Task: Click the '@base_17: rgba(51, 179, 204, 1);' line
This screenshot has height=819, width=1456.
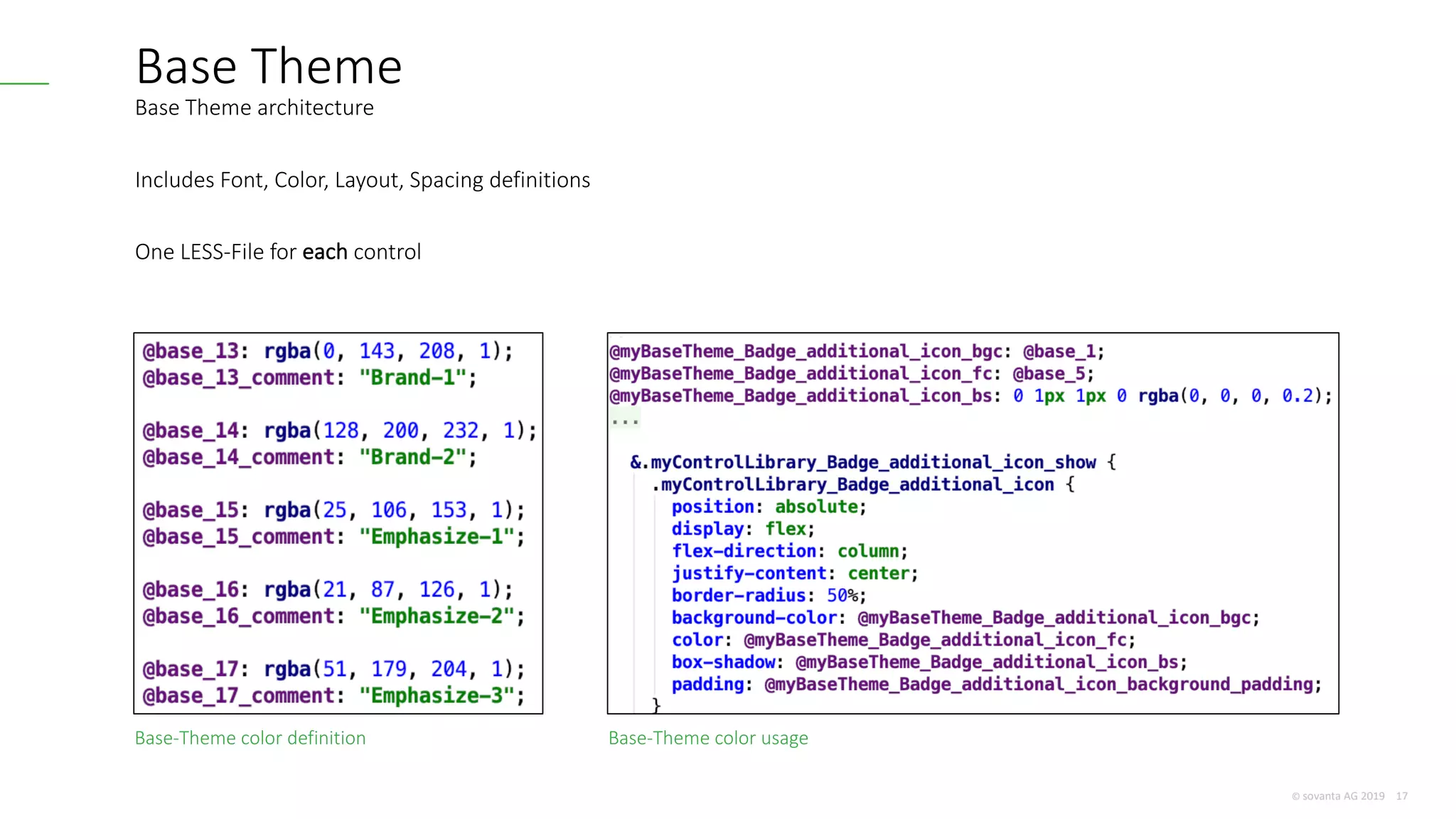Action: point(333,670)
